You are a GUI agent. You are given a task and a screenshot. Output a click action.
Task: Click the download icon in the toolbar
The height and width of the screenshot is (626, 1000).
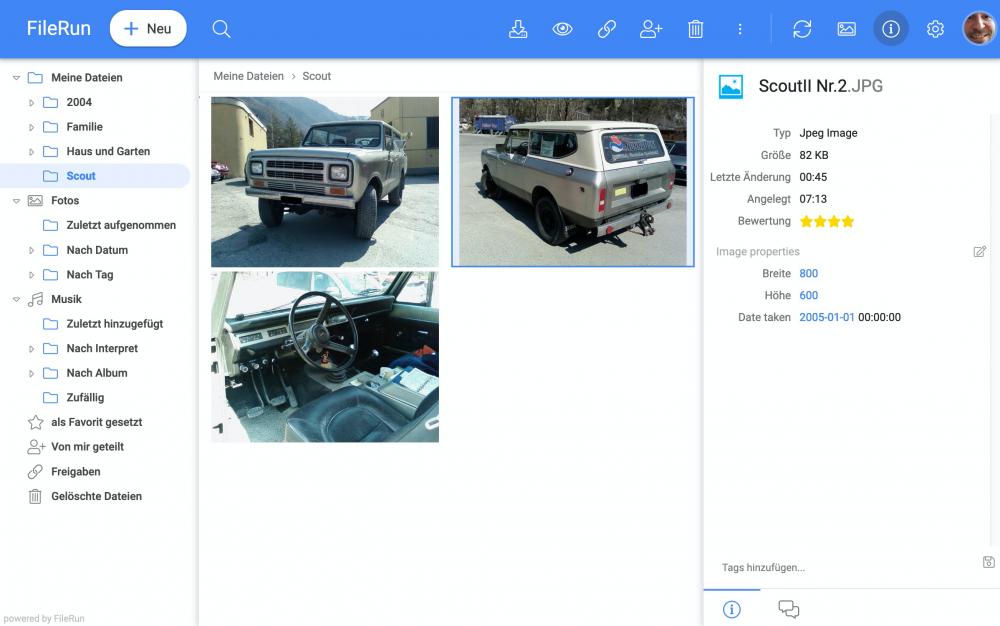point(518,29)
